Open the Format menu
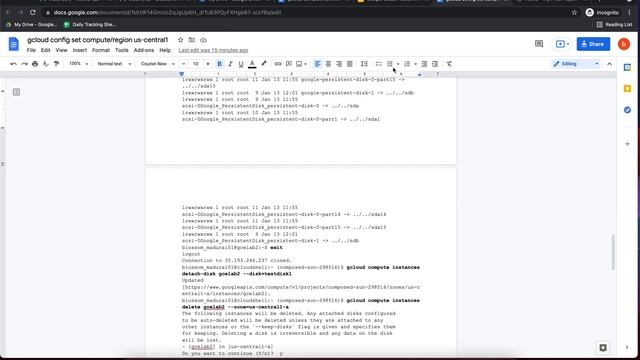 pyautogui.click(x=101, y=50)
